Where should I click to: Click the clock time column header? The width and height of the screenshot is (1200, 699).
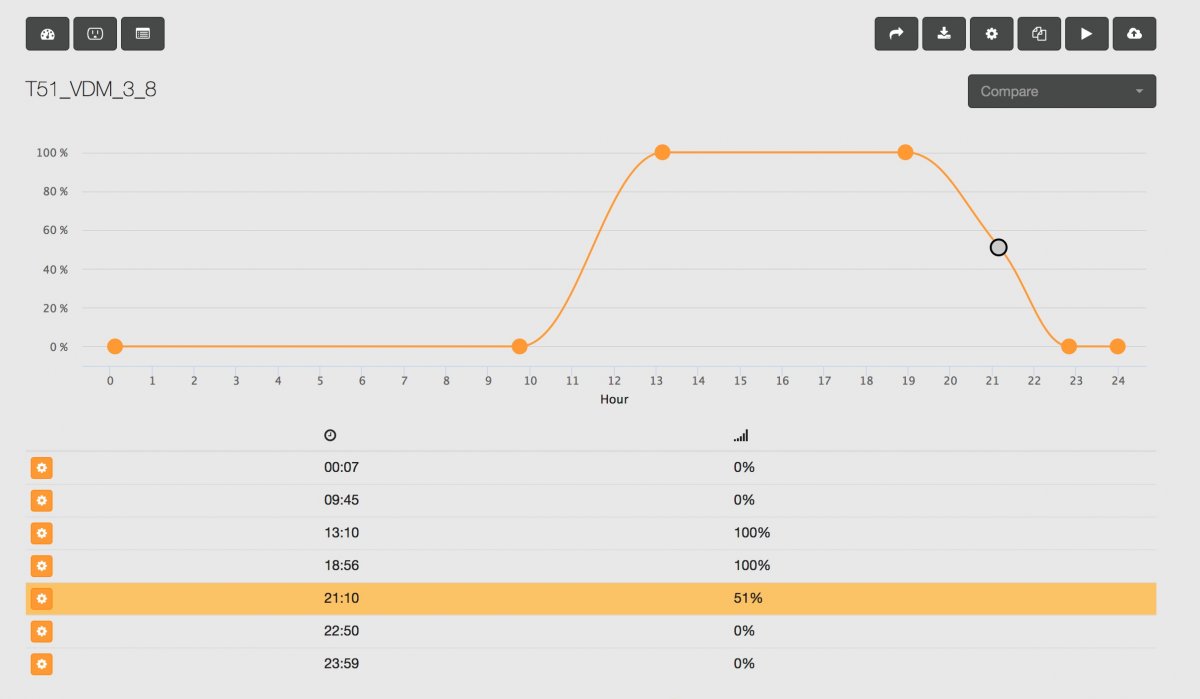coord(330,435)
